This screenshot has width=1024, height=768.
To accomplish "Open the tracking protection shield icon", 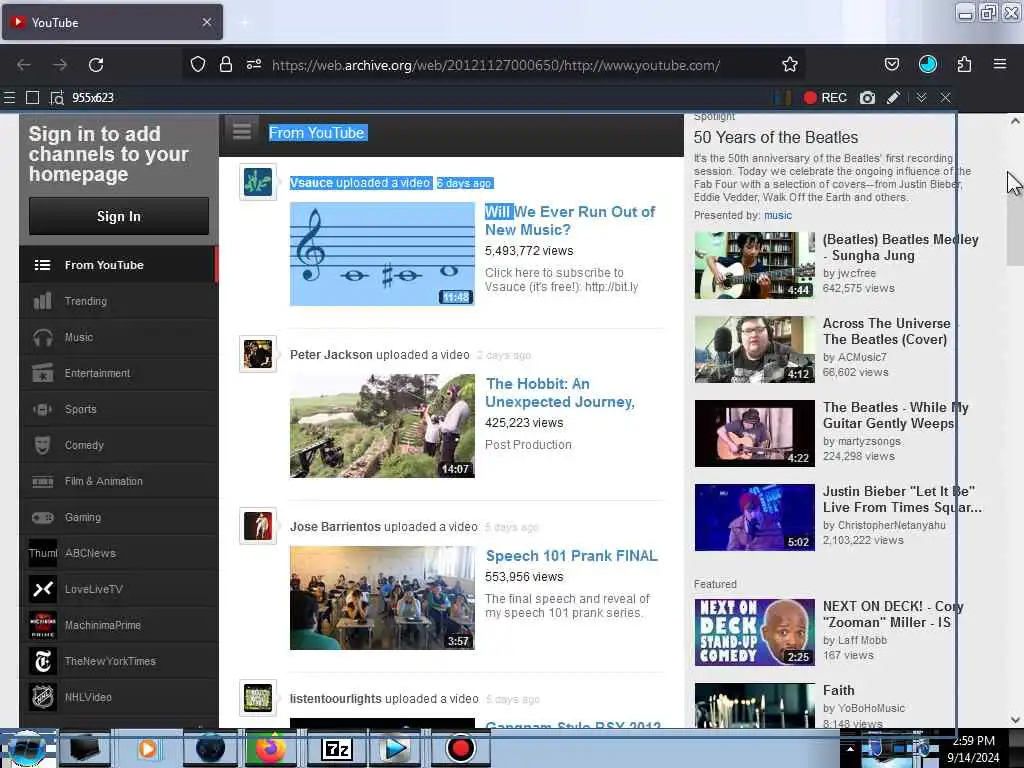I will point(198,65).
